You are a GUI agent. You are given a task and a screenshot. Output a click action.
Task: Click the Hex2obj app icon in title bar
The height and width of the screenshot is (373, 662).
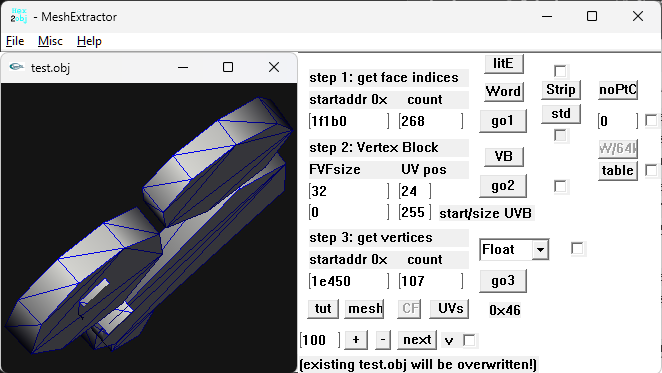[19, 16]
